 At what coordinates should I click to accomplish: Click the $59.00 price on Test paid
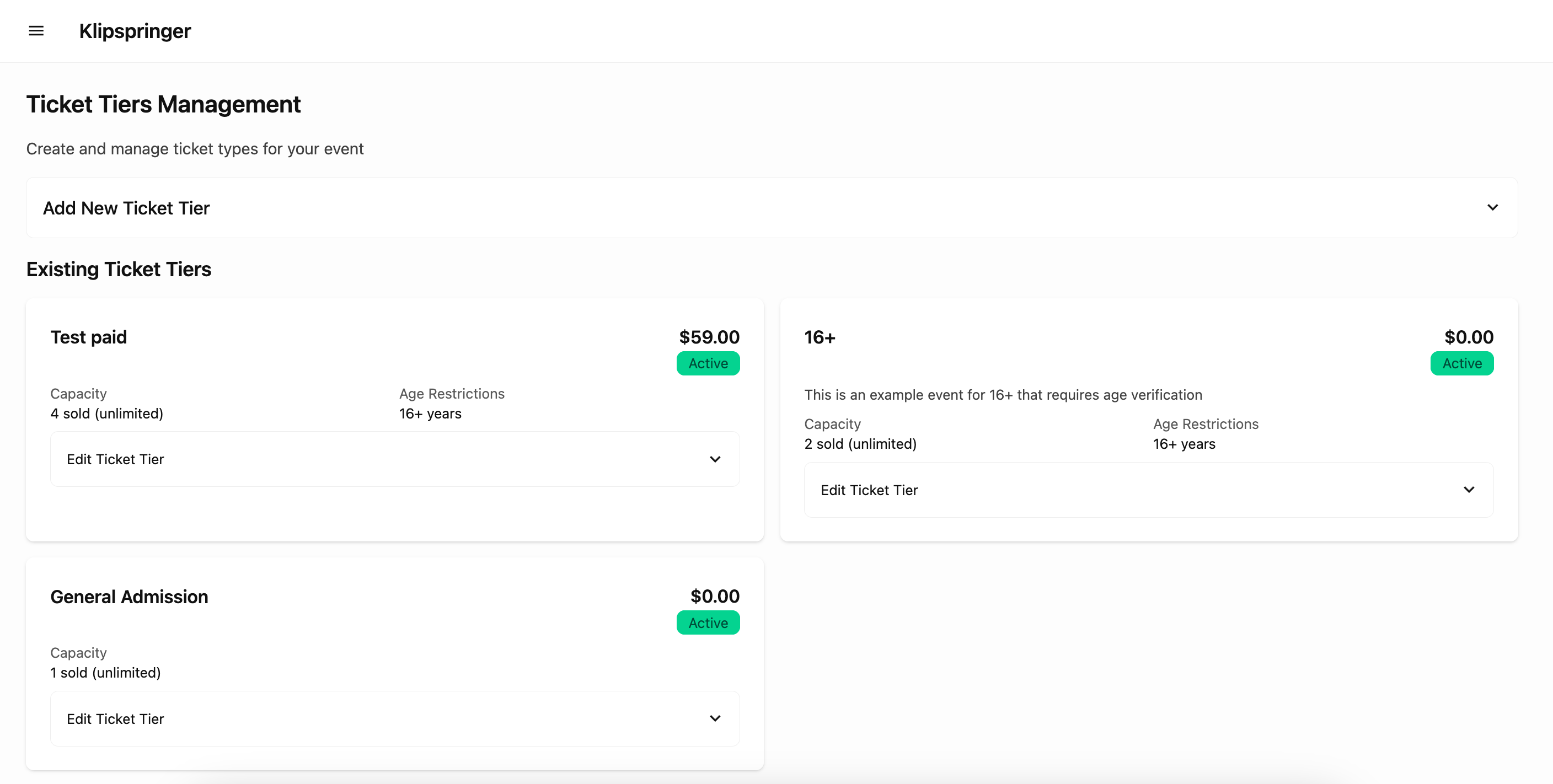point(709,337)
